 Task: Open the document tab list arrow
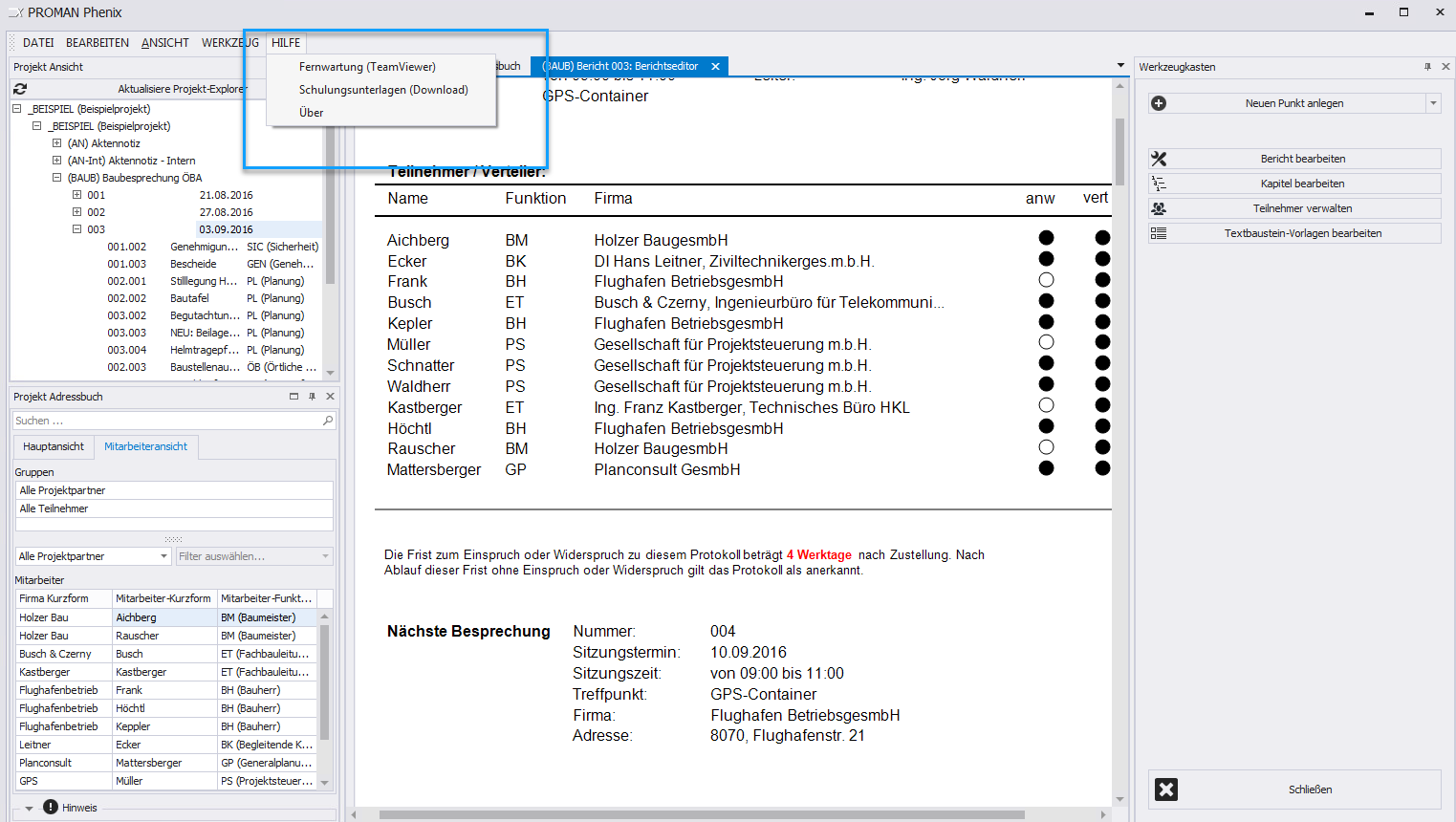pos(1120,66)
